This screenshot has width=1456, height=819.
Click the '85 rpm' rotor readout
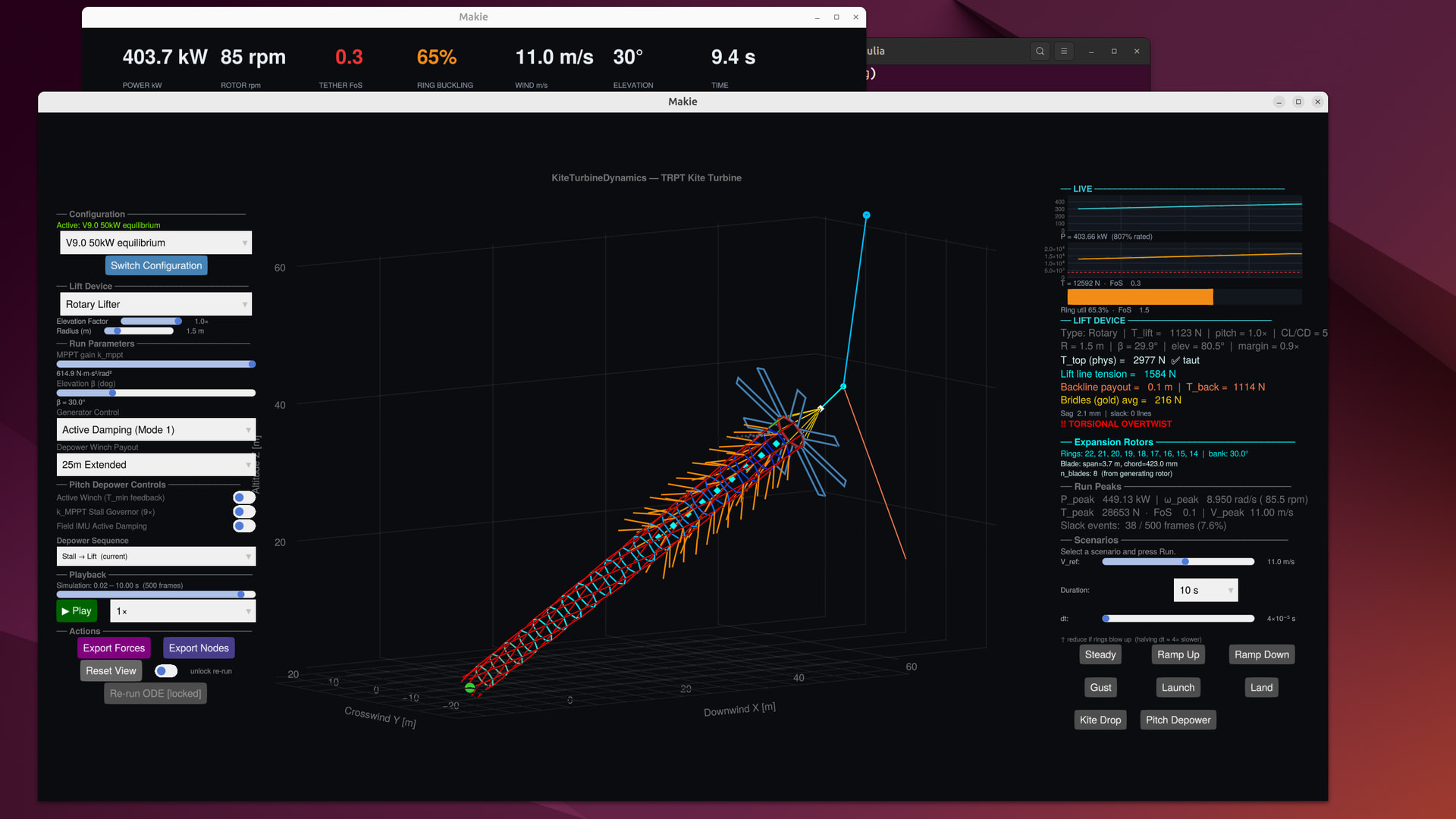pyautogui.click(x=253, y=58)
